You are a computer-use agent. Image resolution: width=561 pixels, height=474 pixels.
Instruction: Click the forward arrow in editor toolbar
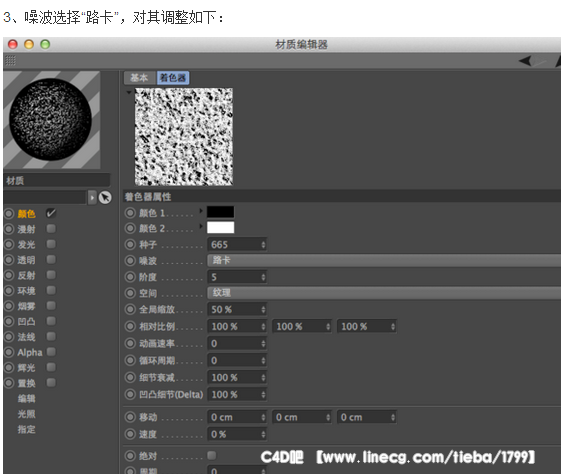coord(539,61)
